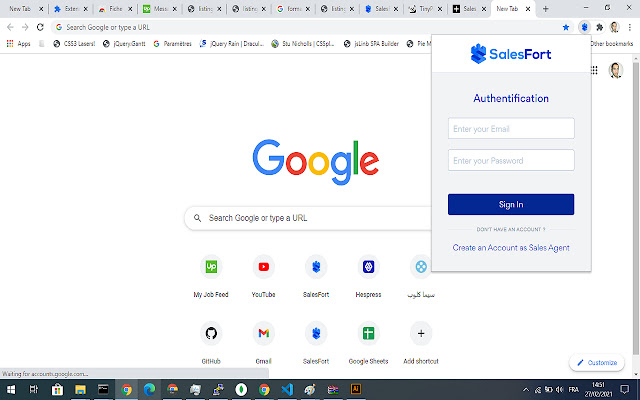
Task: Open Microsoft Edge from taskbar
Action: click(x=149, y=389)
